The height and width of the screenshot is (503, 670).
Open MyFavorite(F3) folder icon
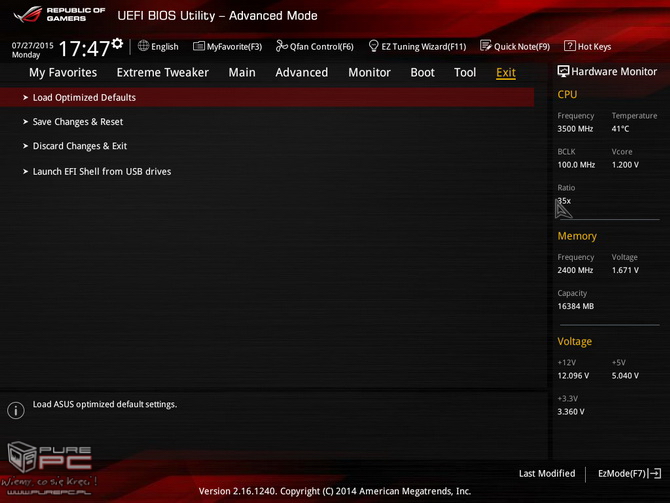tap(198, 46)
